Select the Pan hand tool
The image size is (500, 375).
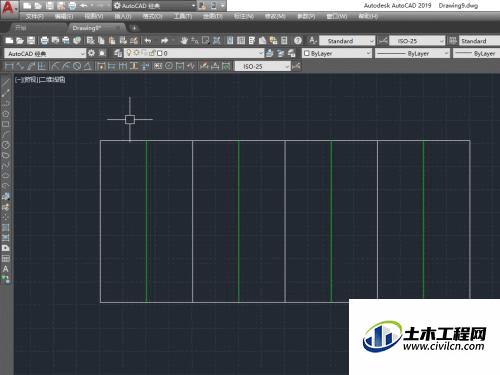[x=184, y=41]
